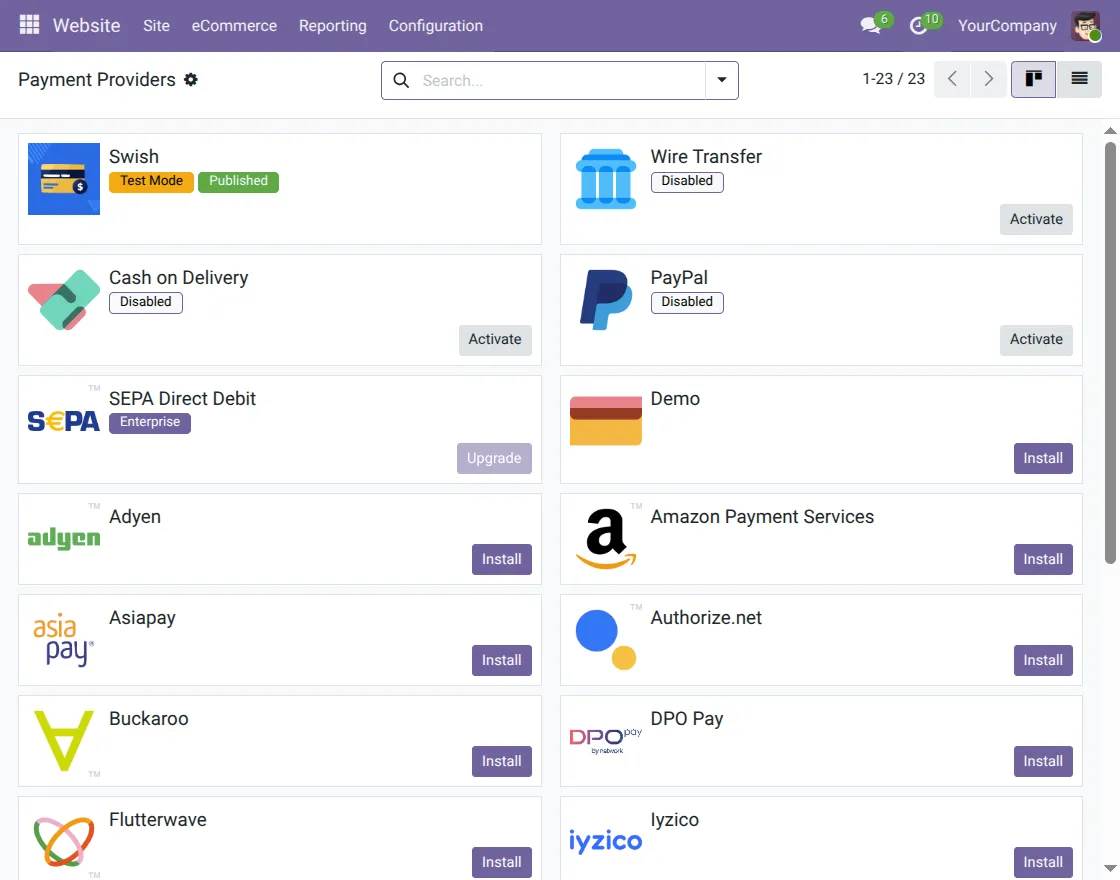Click the scrollbar up arrow
The image size is (1120, 880).
point(1110,131)
